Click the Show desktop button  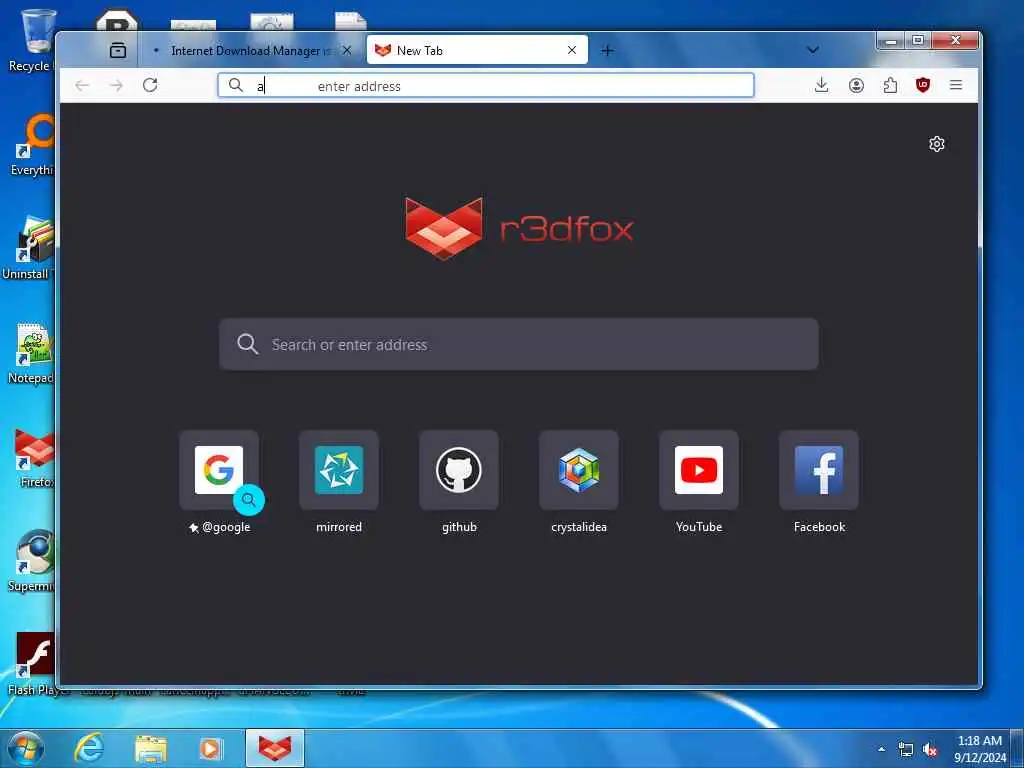pos(1017,748)
